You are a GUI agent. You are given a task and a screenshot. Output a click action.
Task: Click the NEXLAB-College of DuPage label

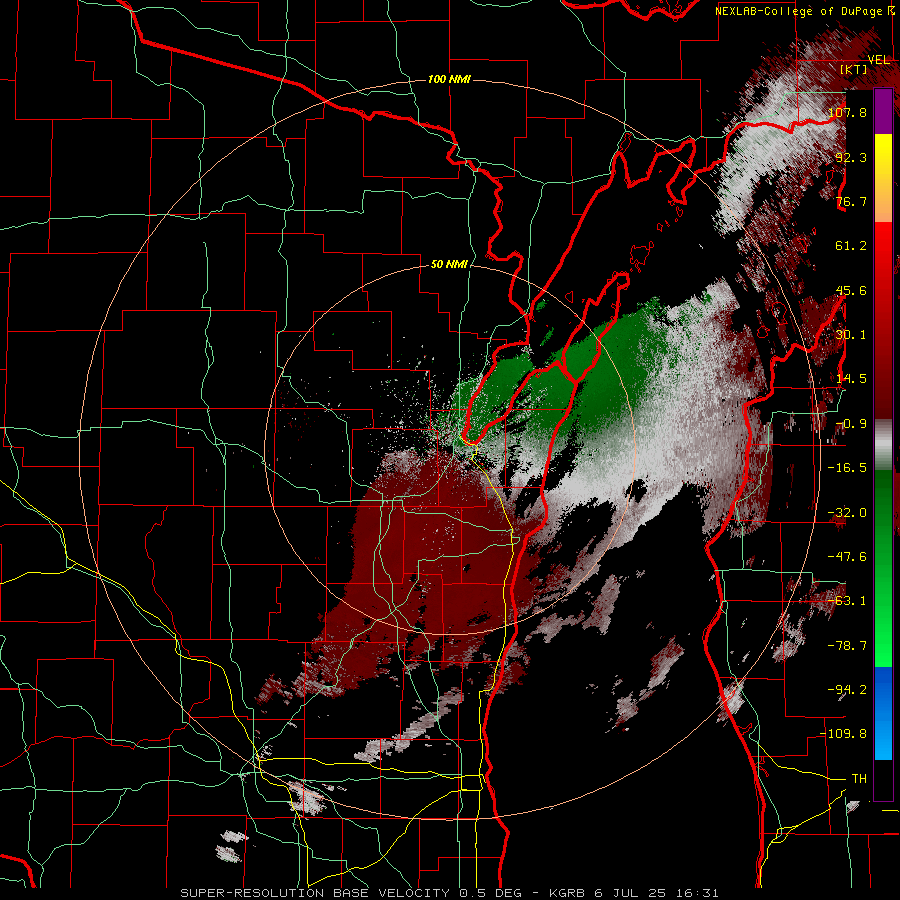coord(807,11)
